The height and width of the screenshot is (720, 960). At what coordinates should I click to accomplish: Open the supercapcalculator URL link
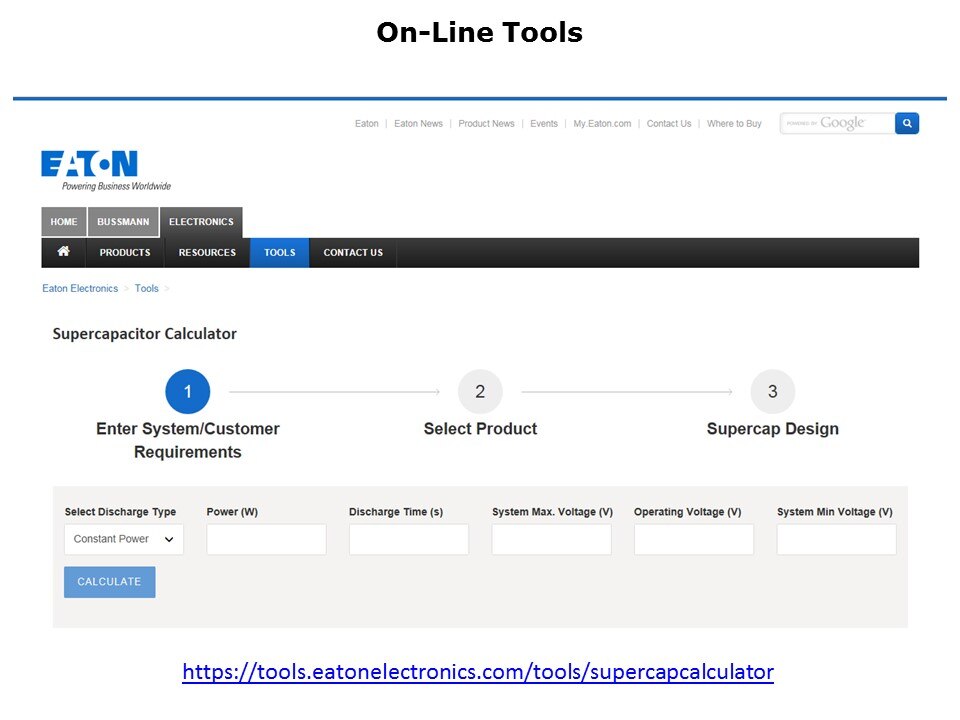click(x=478, y=672)
